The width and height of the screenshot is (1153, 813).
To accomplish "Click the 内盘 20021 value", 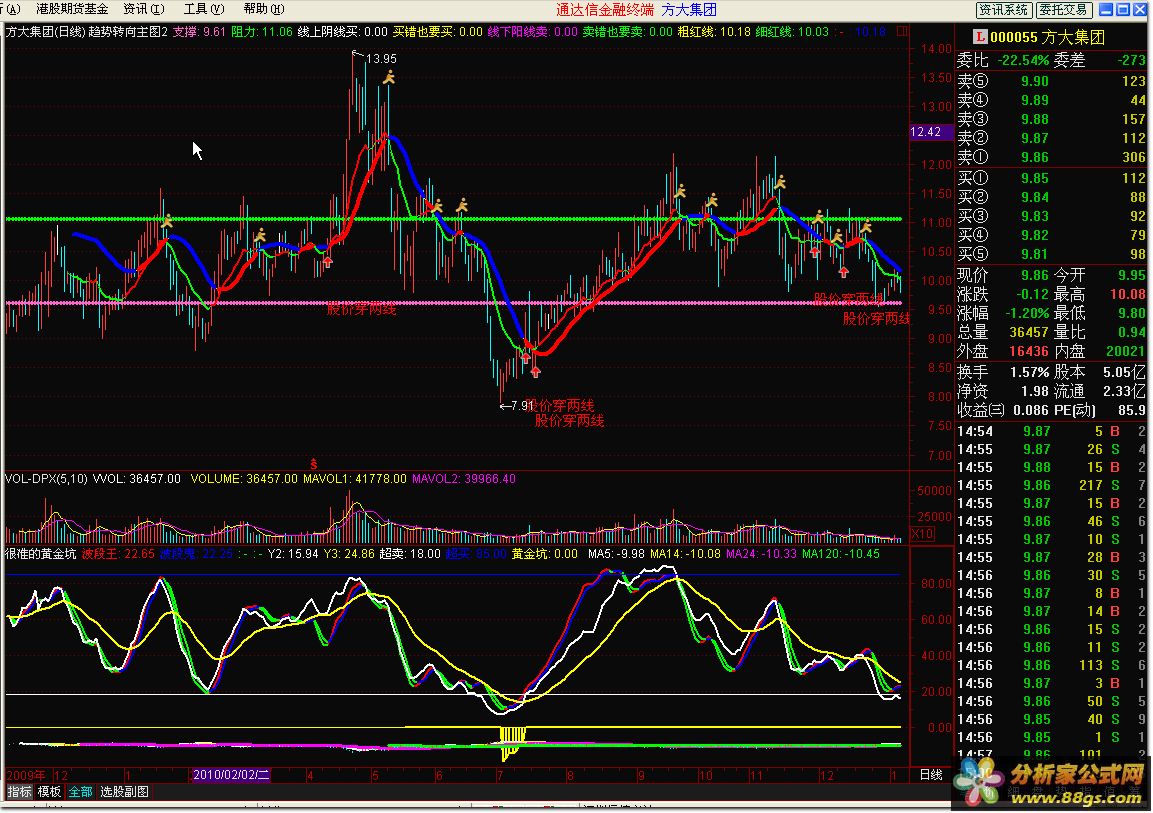I will 1124,351.
